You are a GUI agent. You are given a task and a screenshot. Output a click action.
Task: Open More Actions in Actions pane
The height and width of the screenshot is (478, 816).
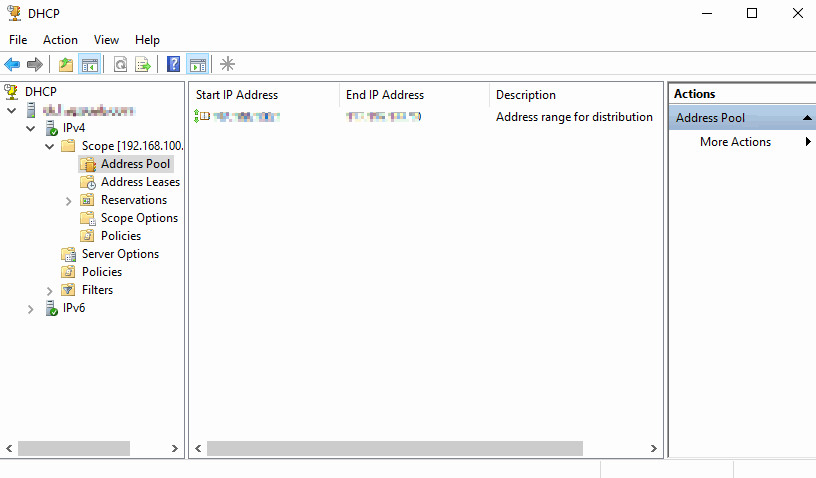tap(735, 142)
